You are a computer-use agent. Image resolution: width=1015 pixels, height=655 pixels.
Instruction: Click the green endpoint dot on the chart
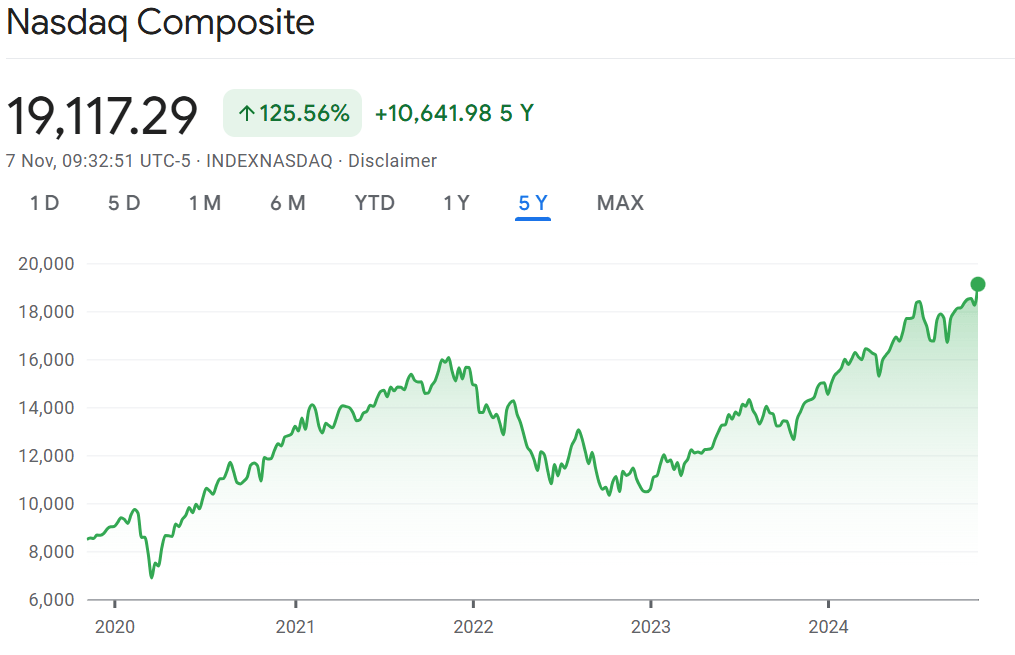point(978,285)
